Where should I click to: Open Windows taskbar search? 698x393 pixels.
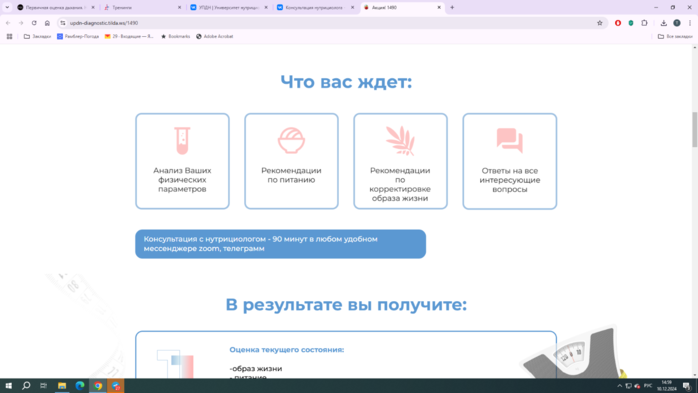click(x=26, y=385)
